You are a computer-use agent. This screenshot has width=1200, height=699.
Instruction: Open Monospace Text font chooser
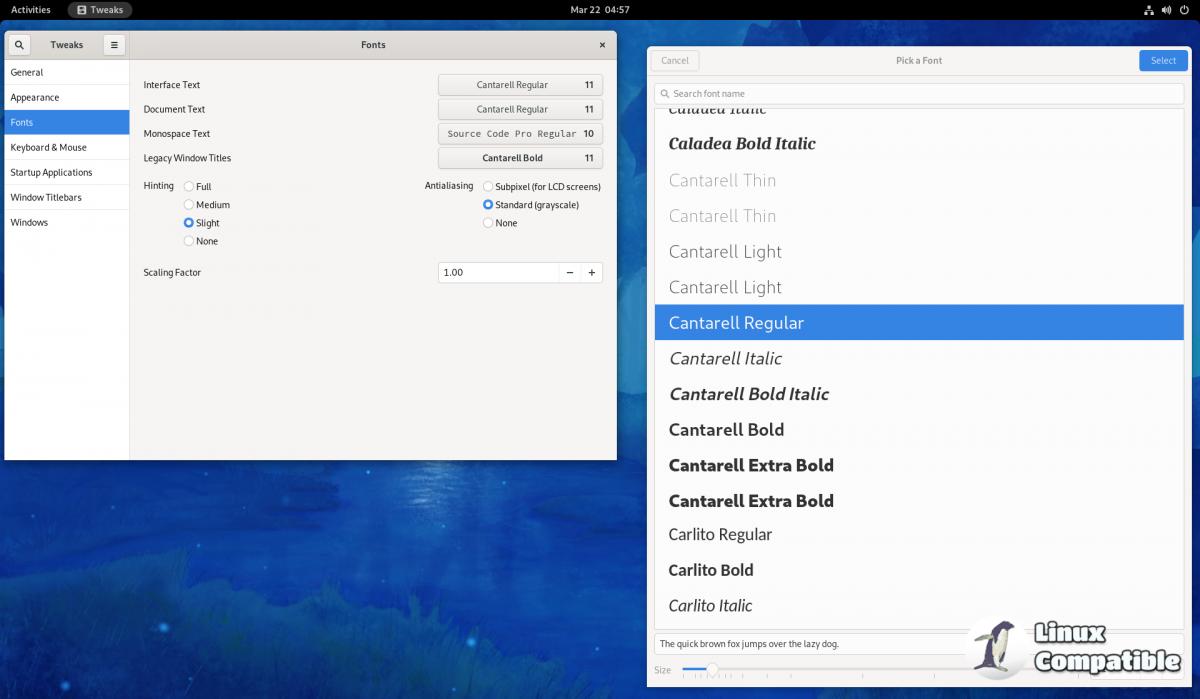(520, 134)
